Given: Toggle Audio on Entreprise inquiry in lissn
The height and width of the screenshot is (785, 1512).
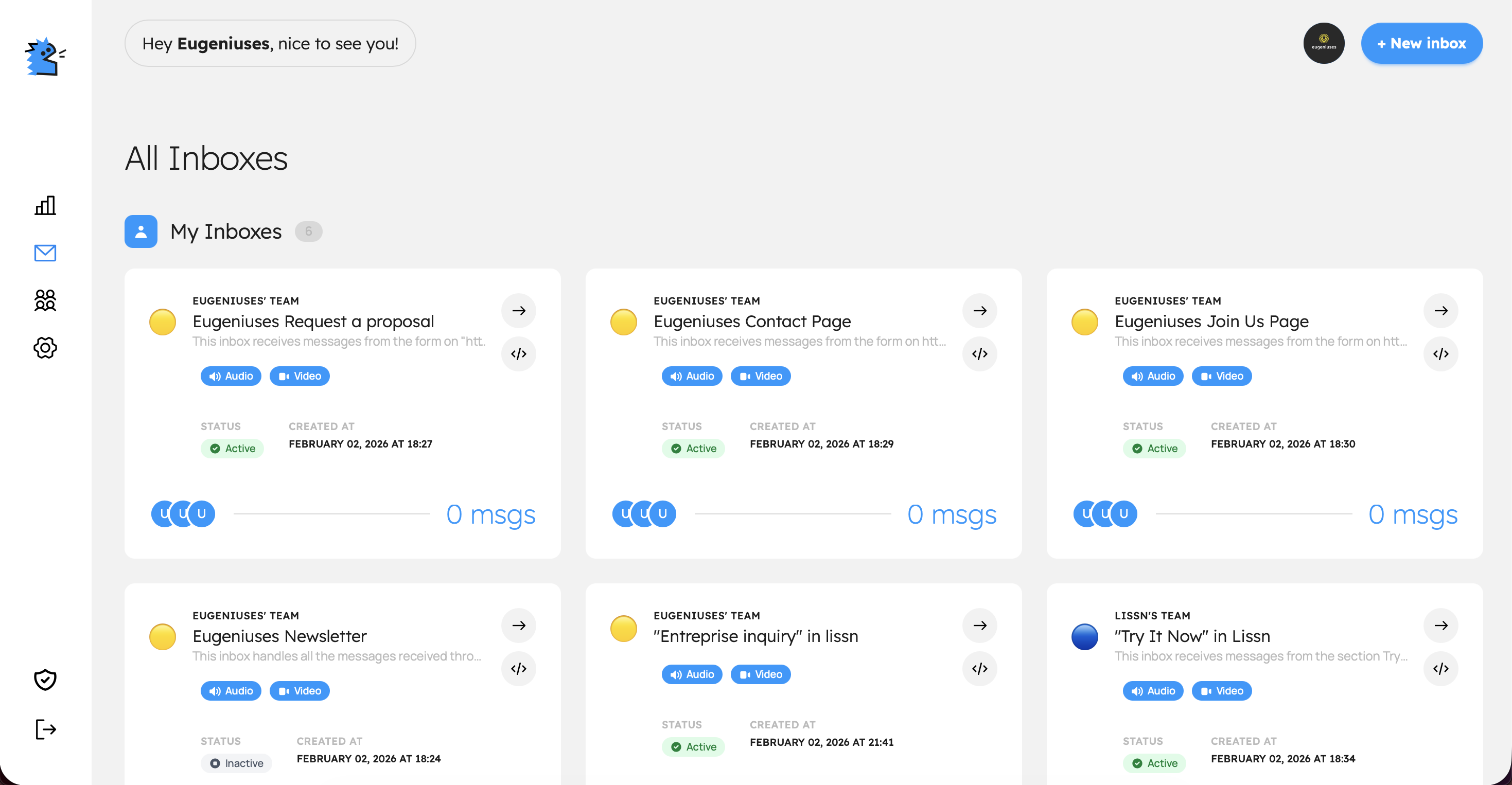Looking at the screenshot, I should point(692,674).
